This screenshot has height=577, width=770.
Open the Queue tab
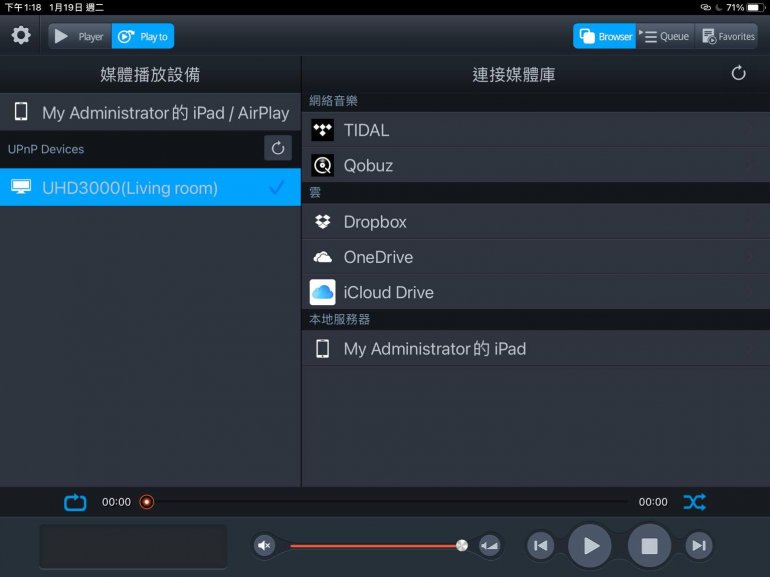point(665,36)
